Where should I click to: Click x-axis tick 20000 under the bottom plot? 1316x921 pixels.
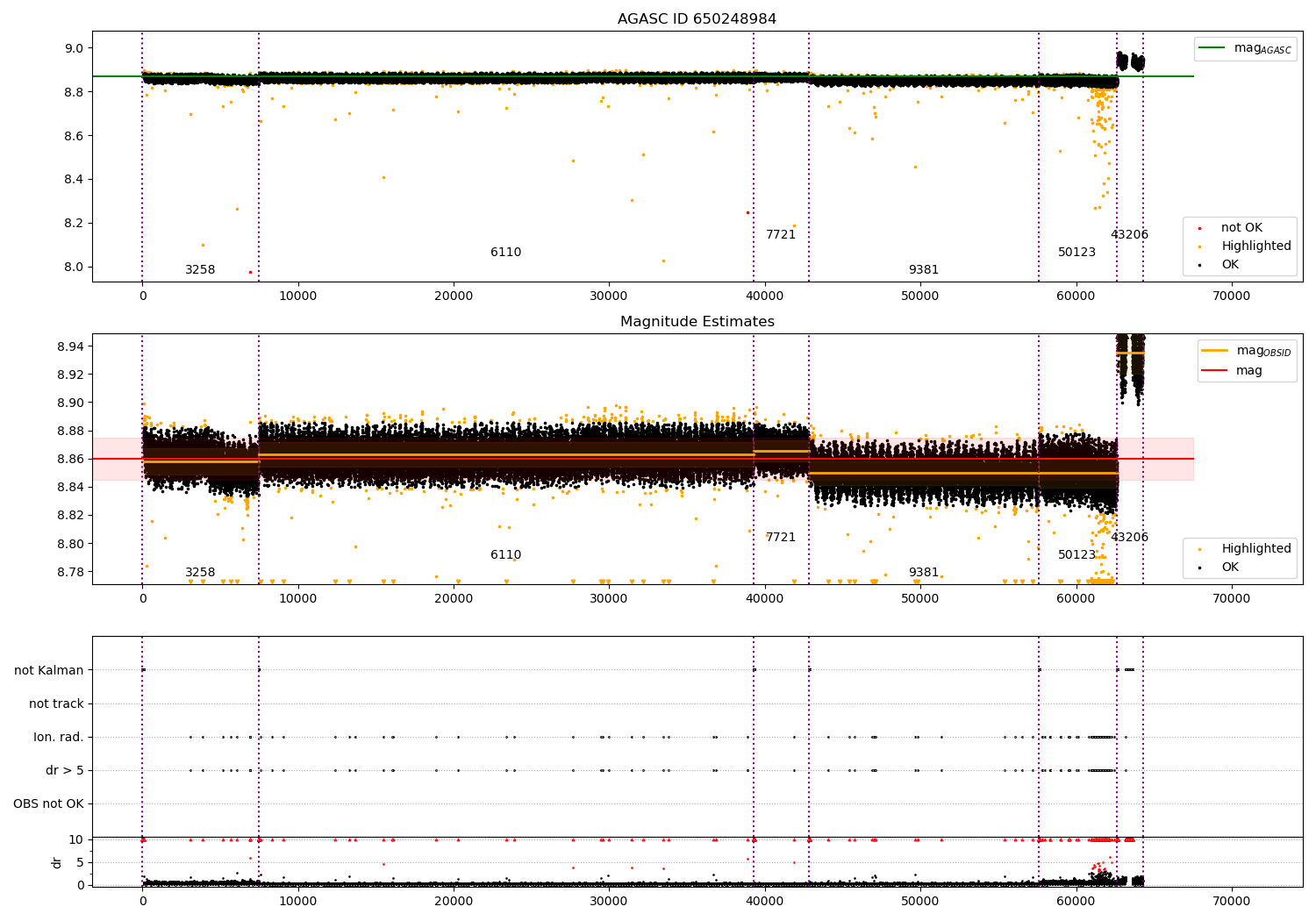pyautogui.click(x=454, y=902)
